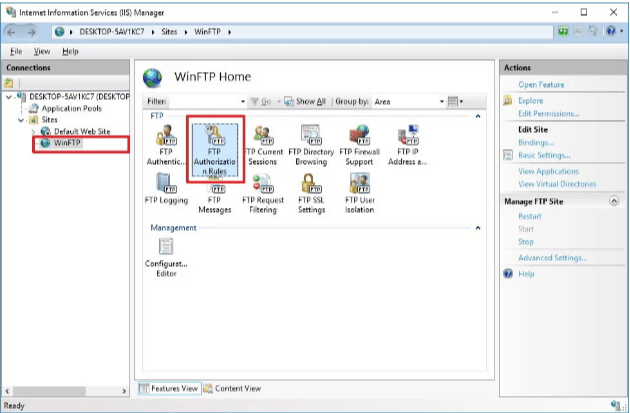Open the Filter combo box dropdown
This screenshot has height=413, width=630.
(x=242, y=101)
